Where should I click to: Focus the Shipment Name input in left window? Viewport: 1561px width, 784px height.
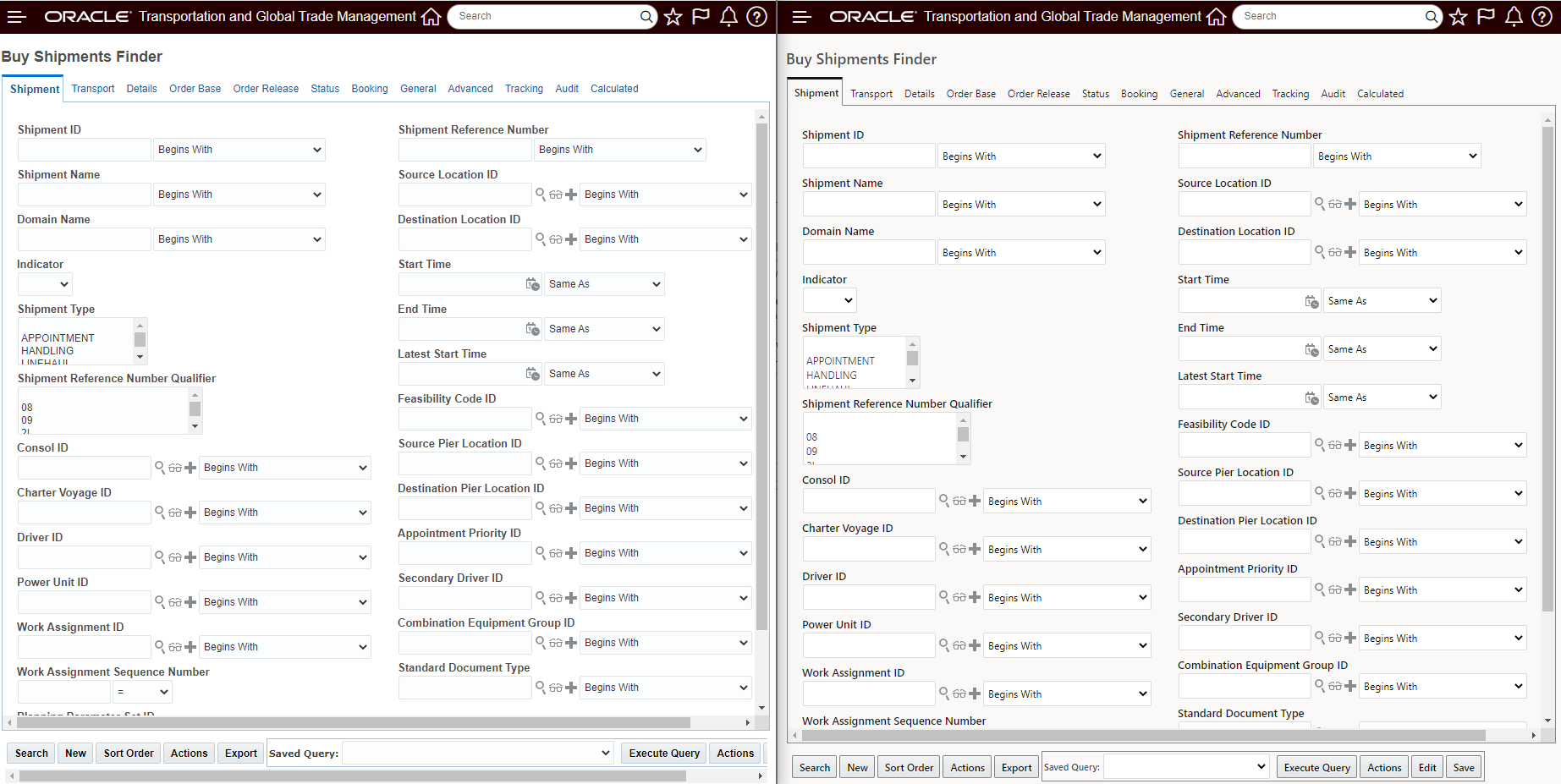[x=85, y=195]
